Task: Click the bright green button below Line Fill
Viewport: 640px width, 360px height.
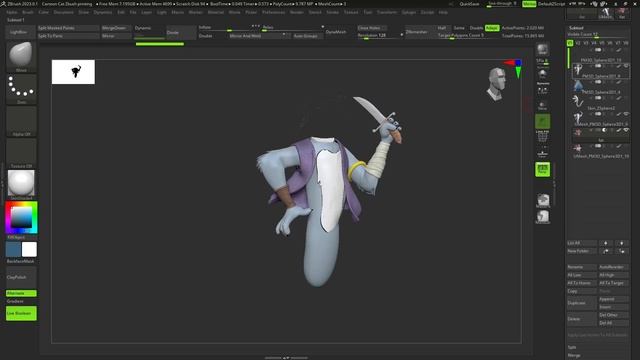Action: (542, 169)
